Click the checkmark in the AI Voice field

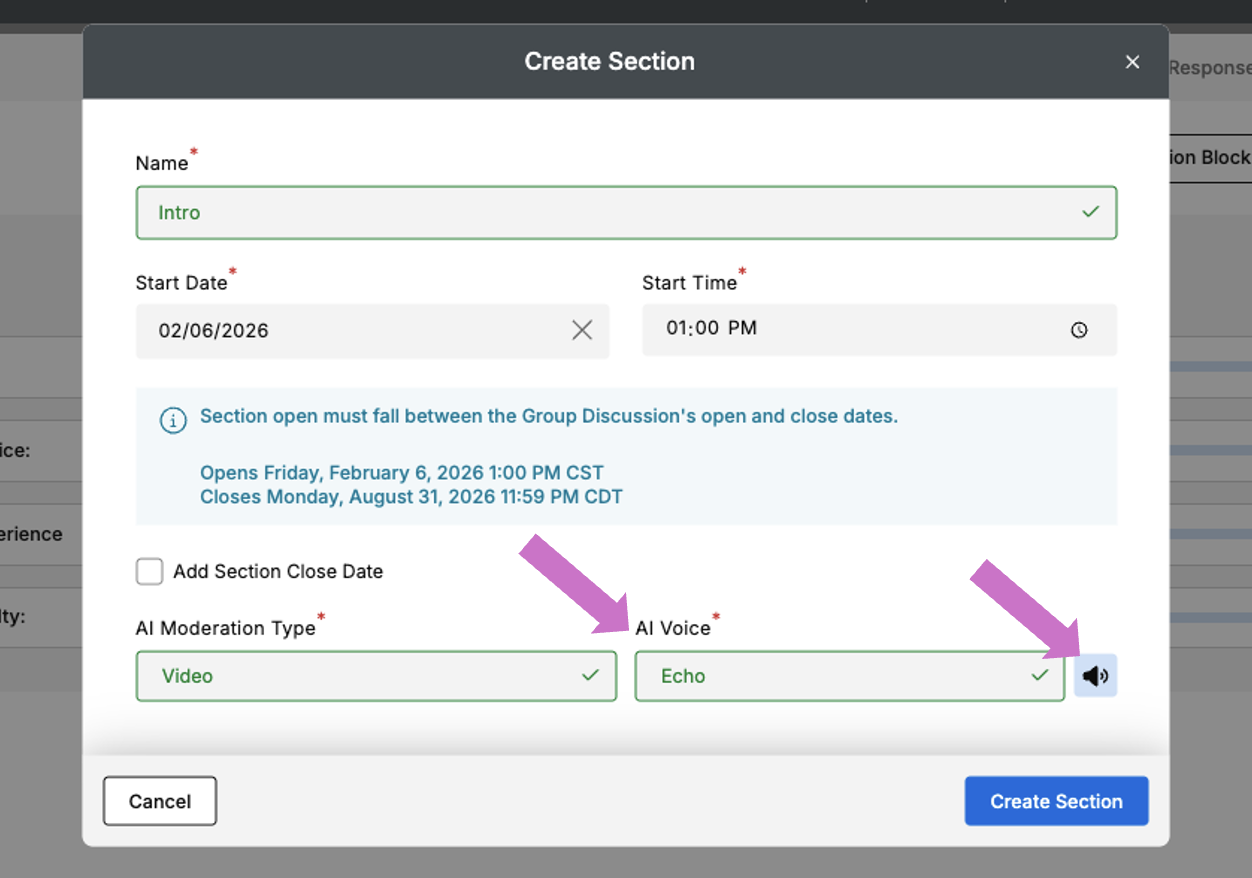[x=1041, y=675]
